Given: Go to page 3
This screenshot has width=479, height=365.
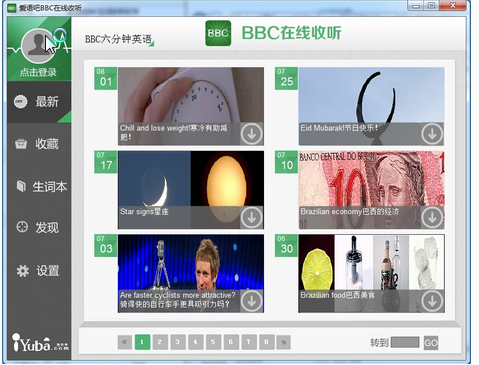Looking at the screenshot, I should 178,342.
